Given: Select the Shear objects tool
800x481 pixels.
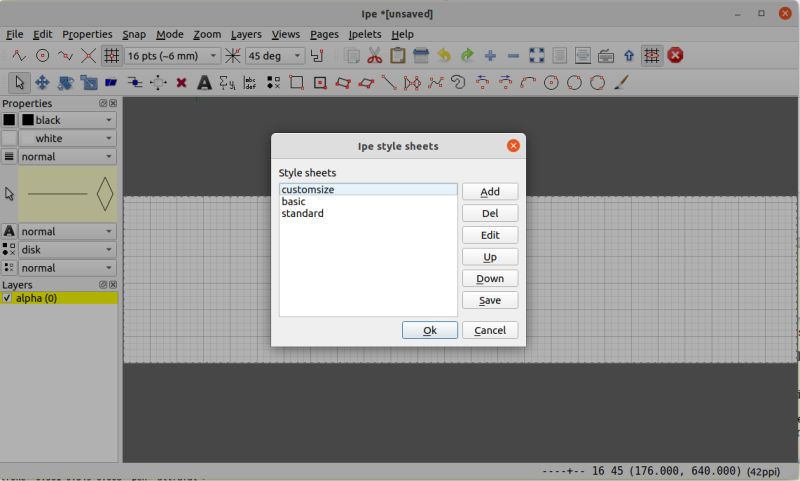Looking at the screenshot, I should click(x=111, y=83).
